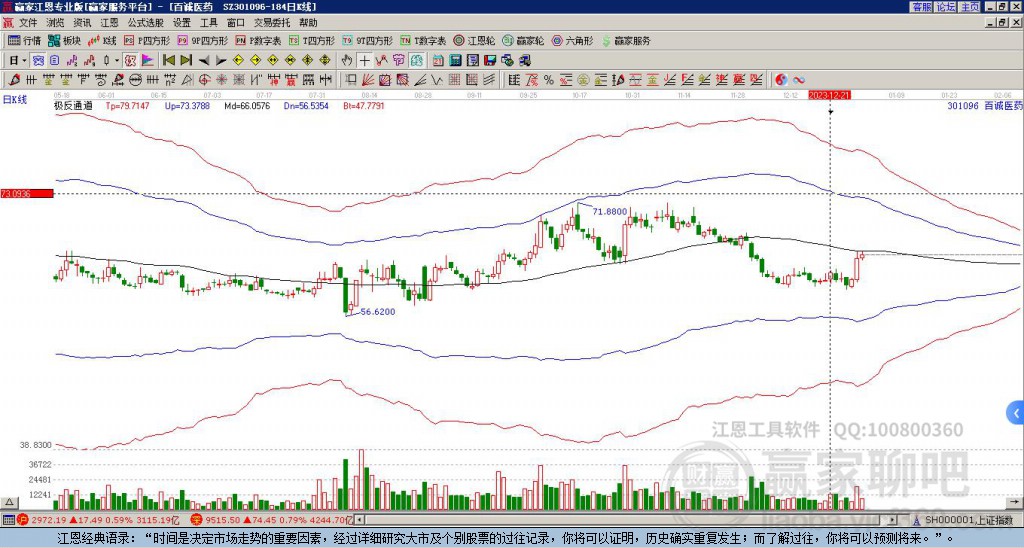This screenshot has height=548, width=1024.
Task: Open the 9P四方形 tool
Action: pos(202,40)
